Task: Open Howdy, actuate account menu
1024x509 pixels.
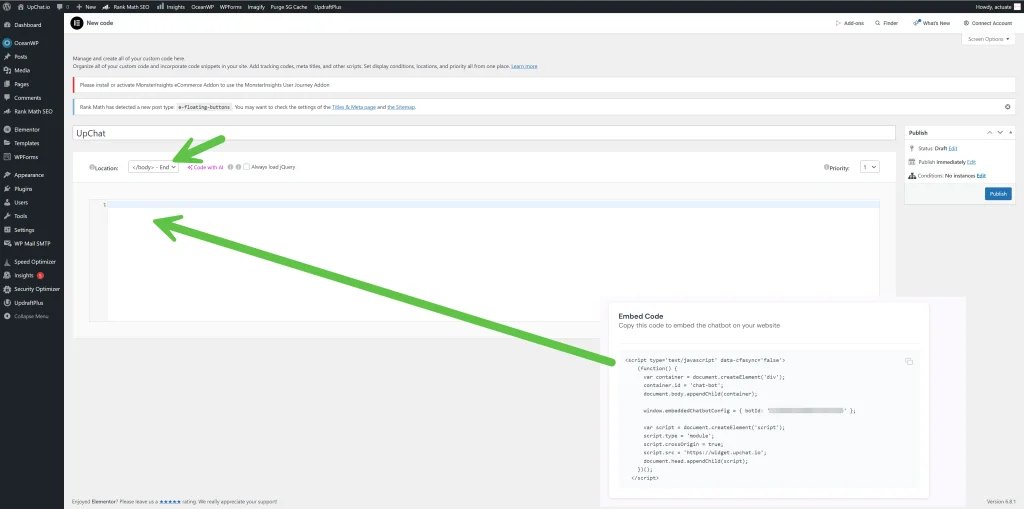Action: [x=997, y=6]
